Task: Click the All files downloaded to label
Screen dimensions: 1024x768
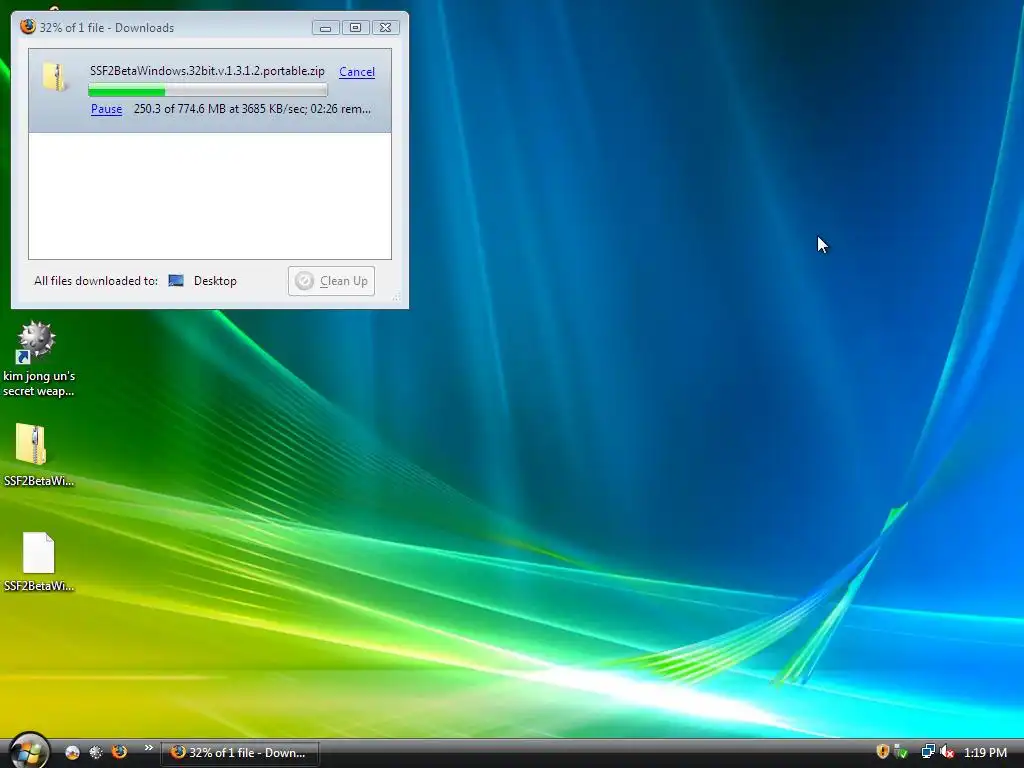Action: 96,281
